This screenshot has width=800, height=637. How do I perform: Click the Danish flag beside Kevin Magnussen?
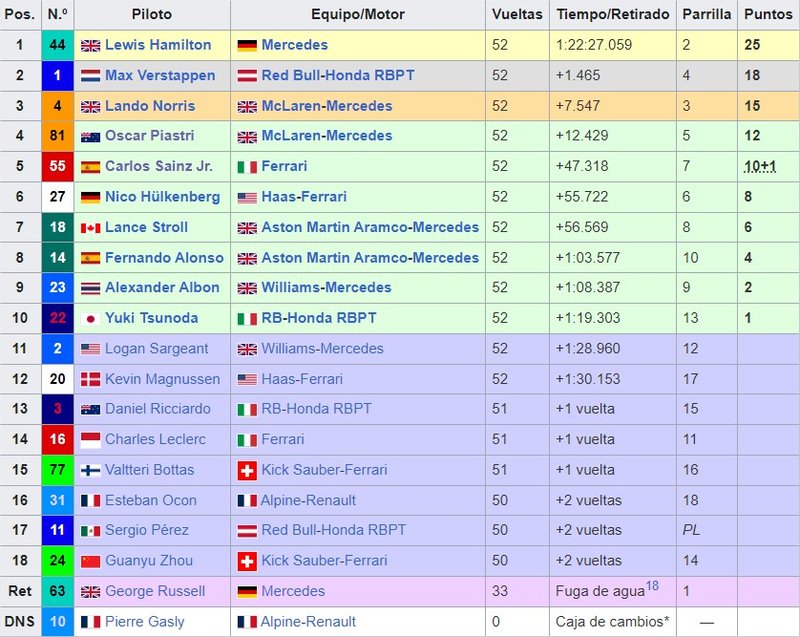click(90, 379)
